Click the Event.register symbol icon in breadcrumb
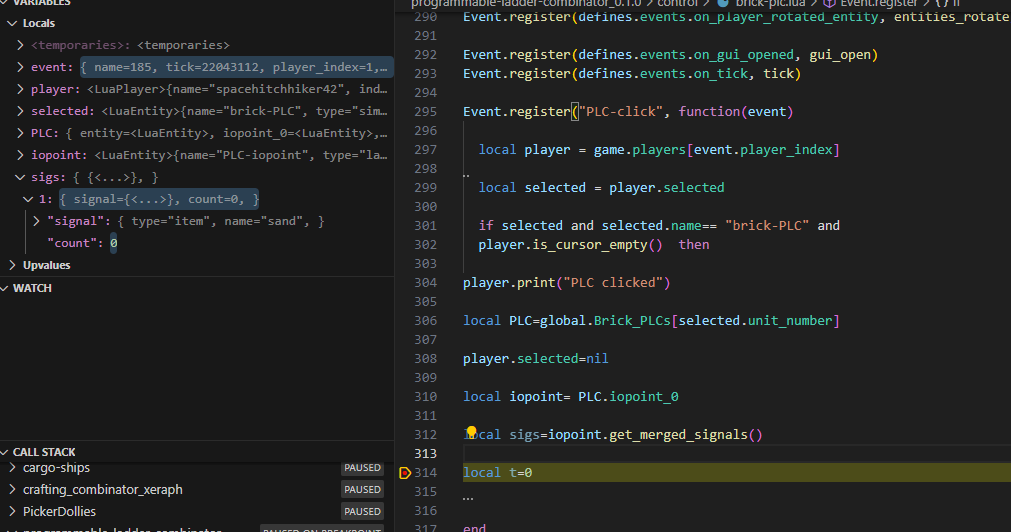Viewport: 1011px width, 532px height. (x=829, y=4)
